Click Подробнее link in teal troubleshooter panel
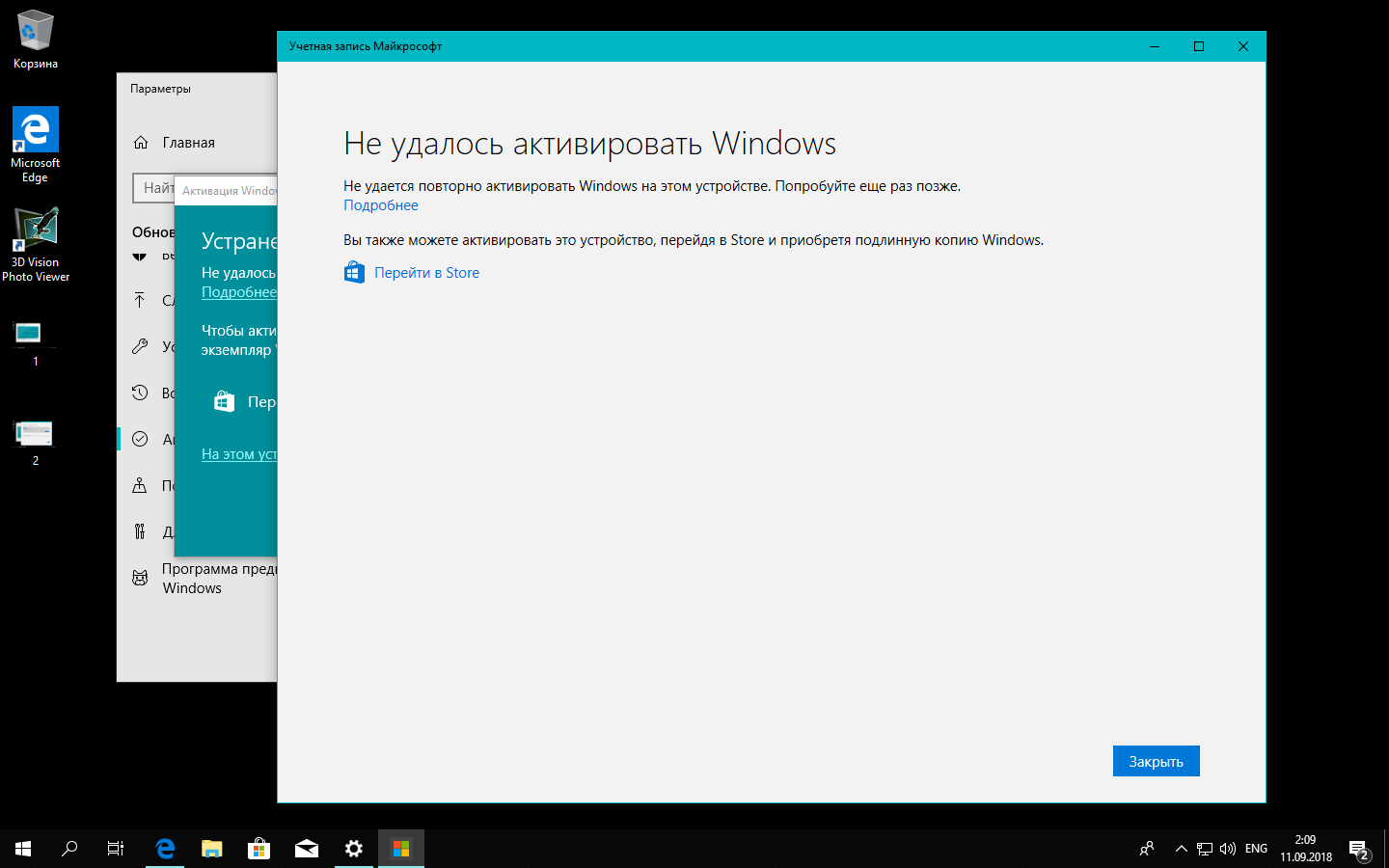1389x868 pixels. pyautogui.click(x=239, y=292)
